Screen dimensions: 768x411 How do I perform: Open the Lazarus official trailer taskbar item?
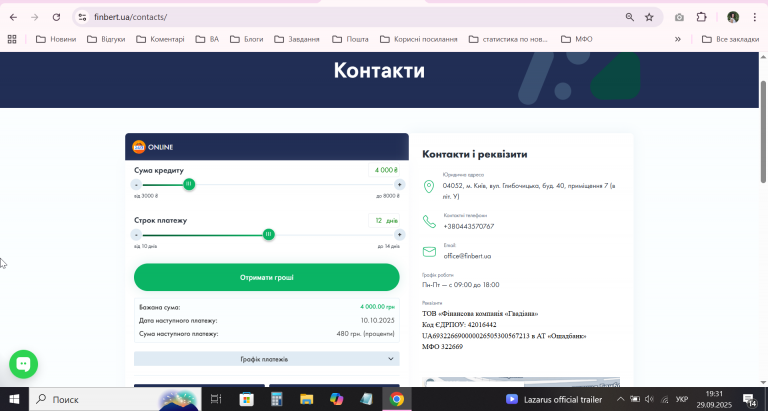(554, 399)
